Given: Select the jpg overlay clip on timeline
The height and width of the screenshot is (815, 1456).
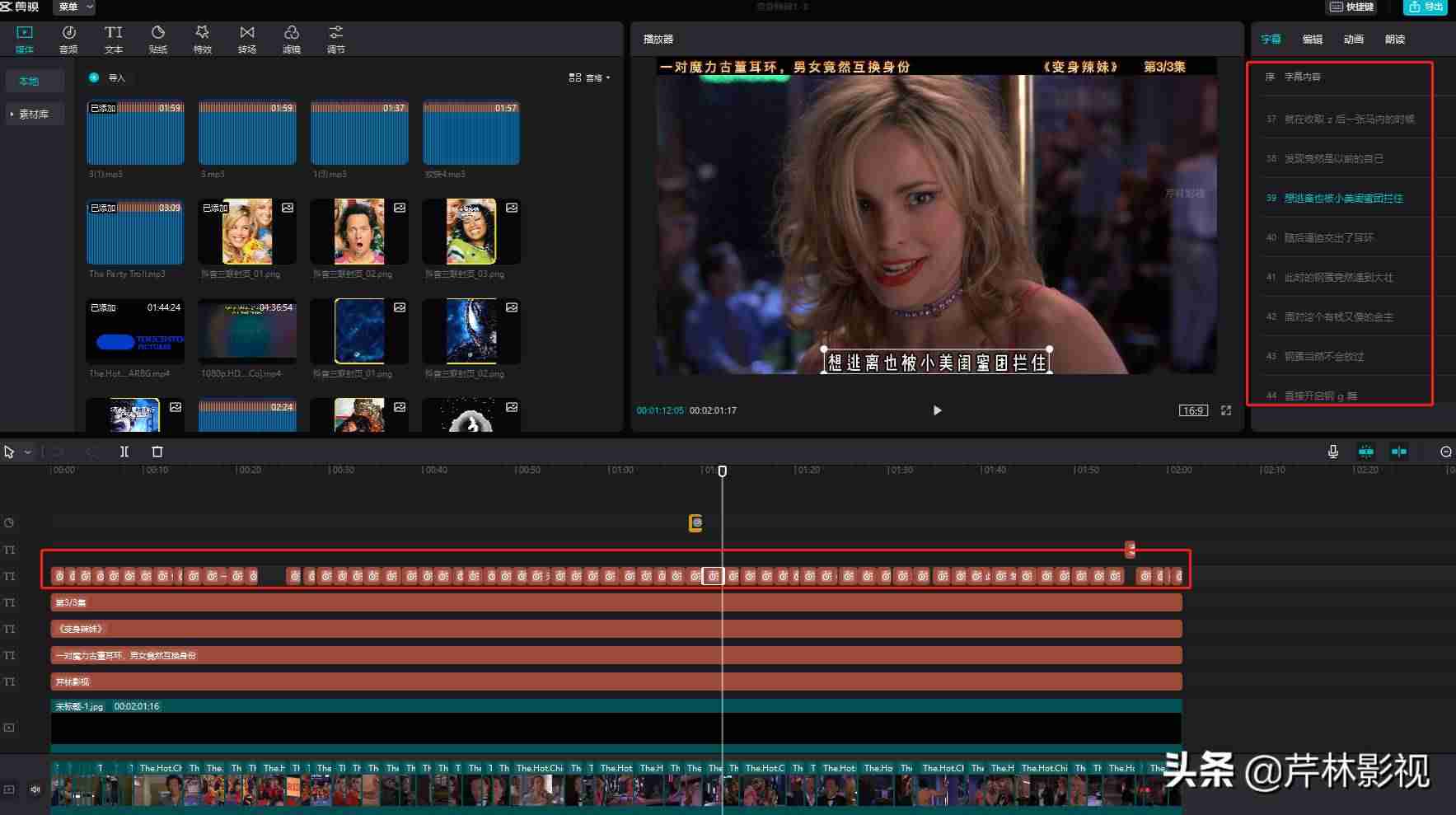Looking at the screenshot, I should 616,726.
